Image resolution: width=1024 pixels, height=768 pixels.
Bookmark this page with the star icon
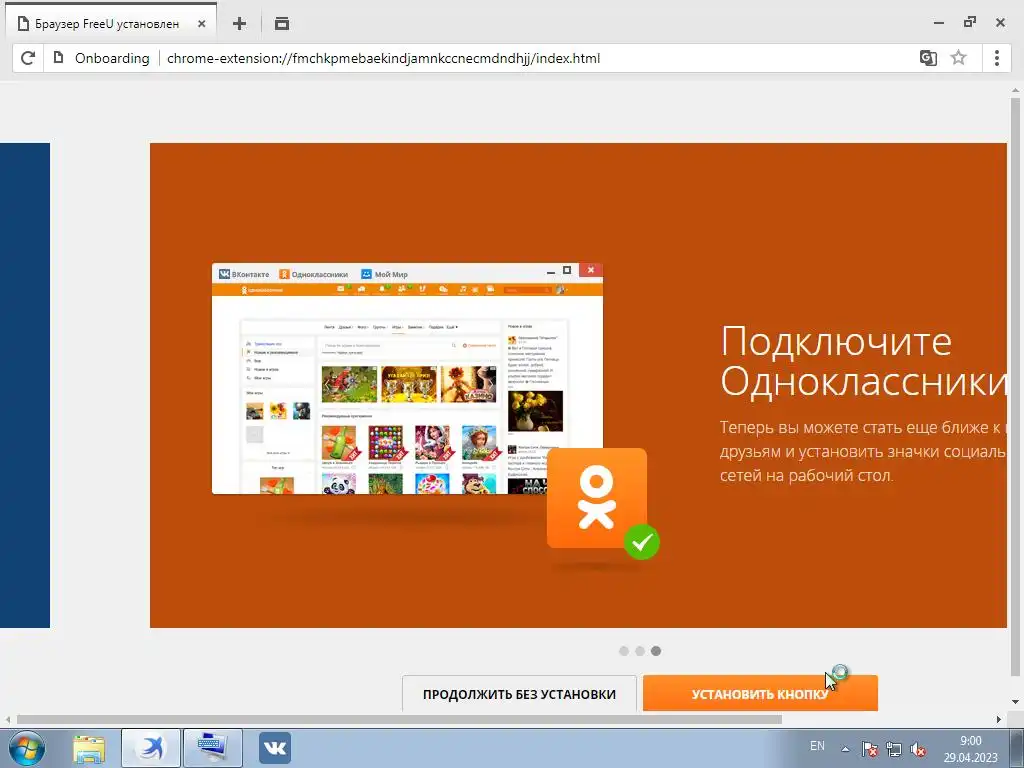click(x=958, y=57)
